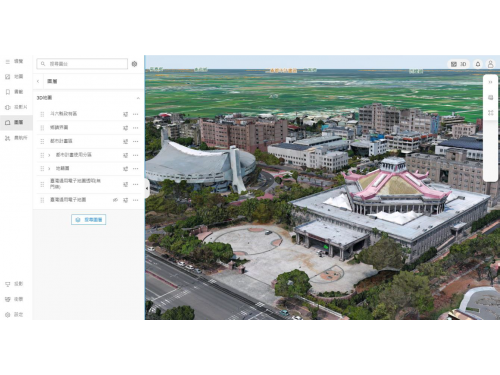Screen dimensions: 500x375
Task: Click the notification bell icon
Action: tap(478, 64)
